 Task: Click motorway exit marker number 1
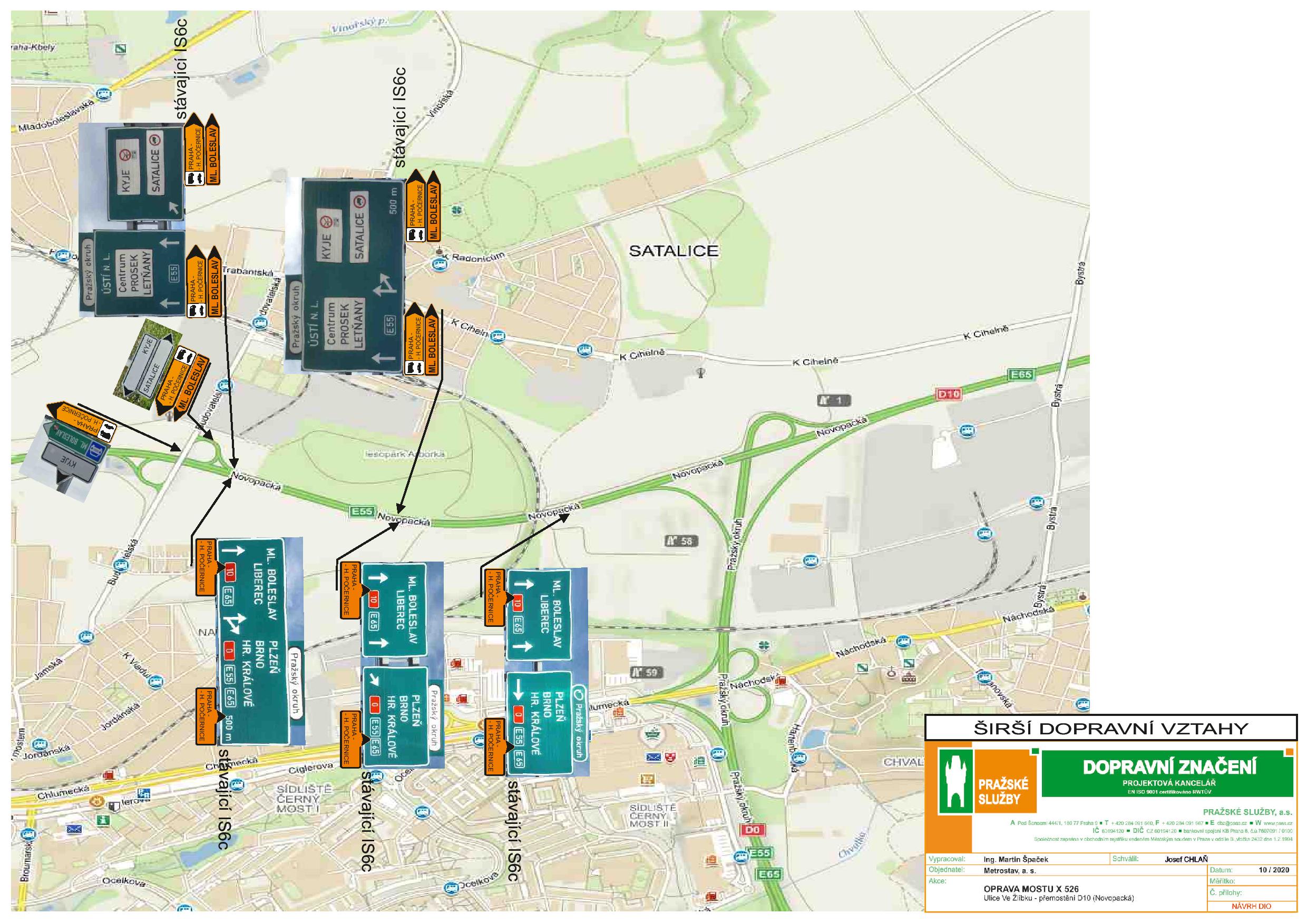[x=834, y=400]
